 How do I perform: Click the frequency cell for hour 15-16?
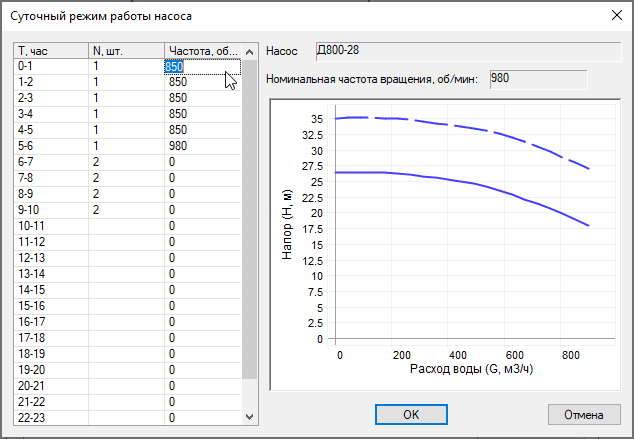click(202, 305)
